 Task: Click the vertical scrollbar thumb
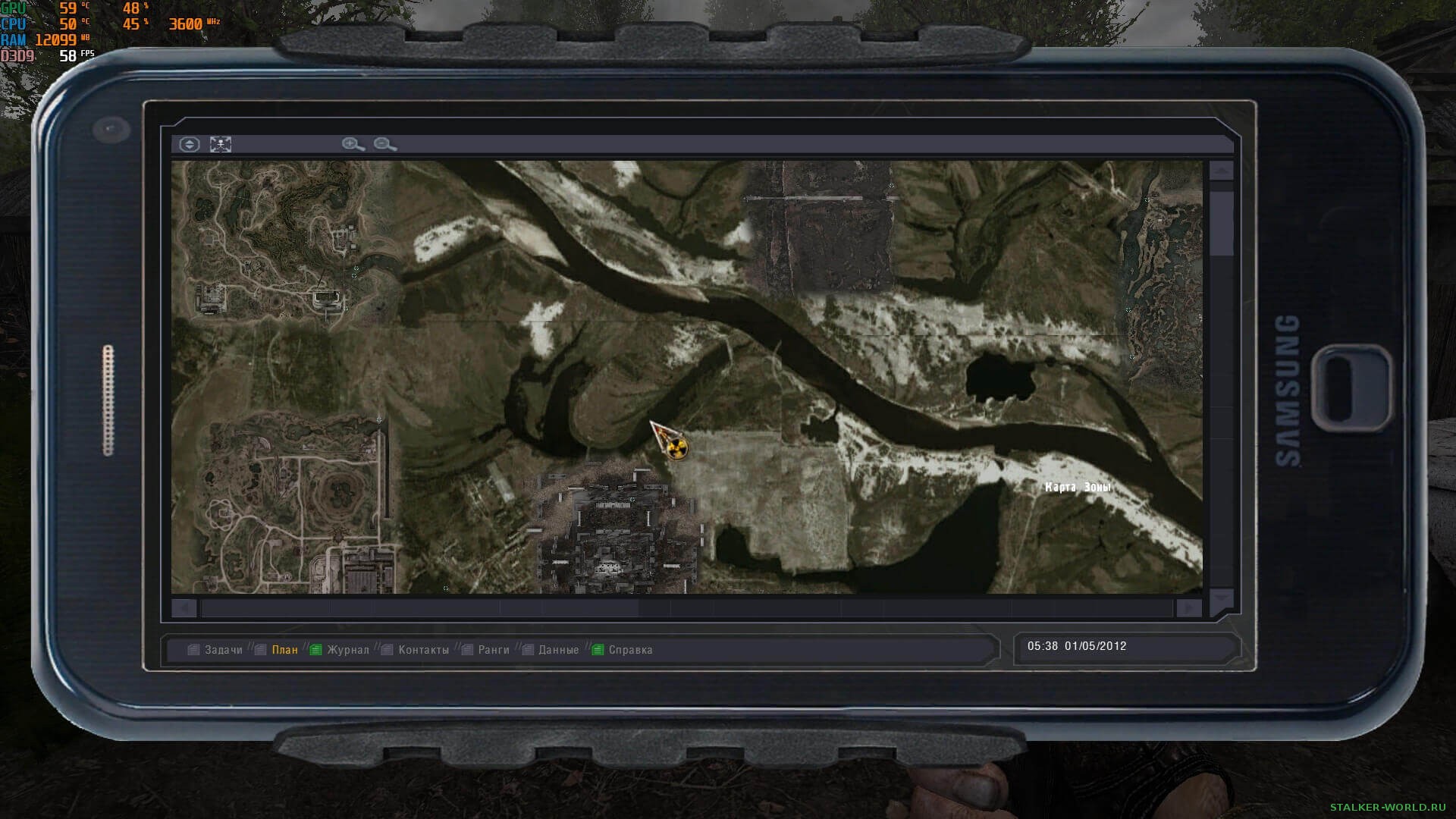pyautogui.click(x=1221, y=224)
